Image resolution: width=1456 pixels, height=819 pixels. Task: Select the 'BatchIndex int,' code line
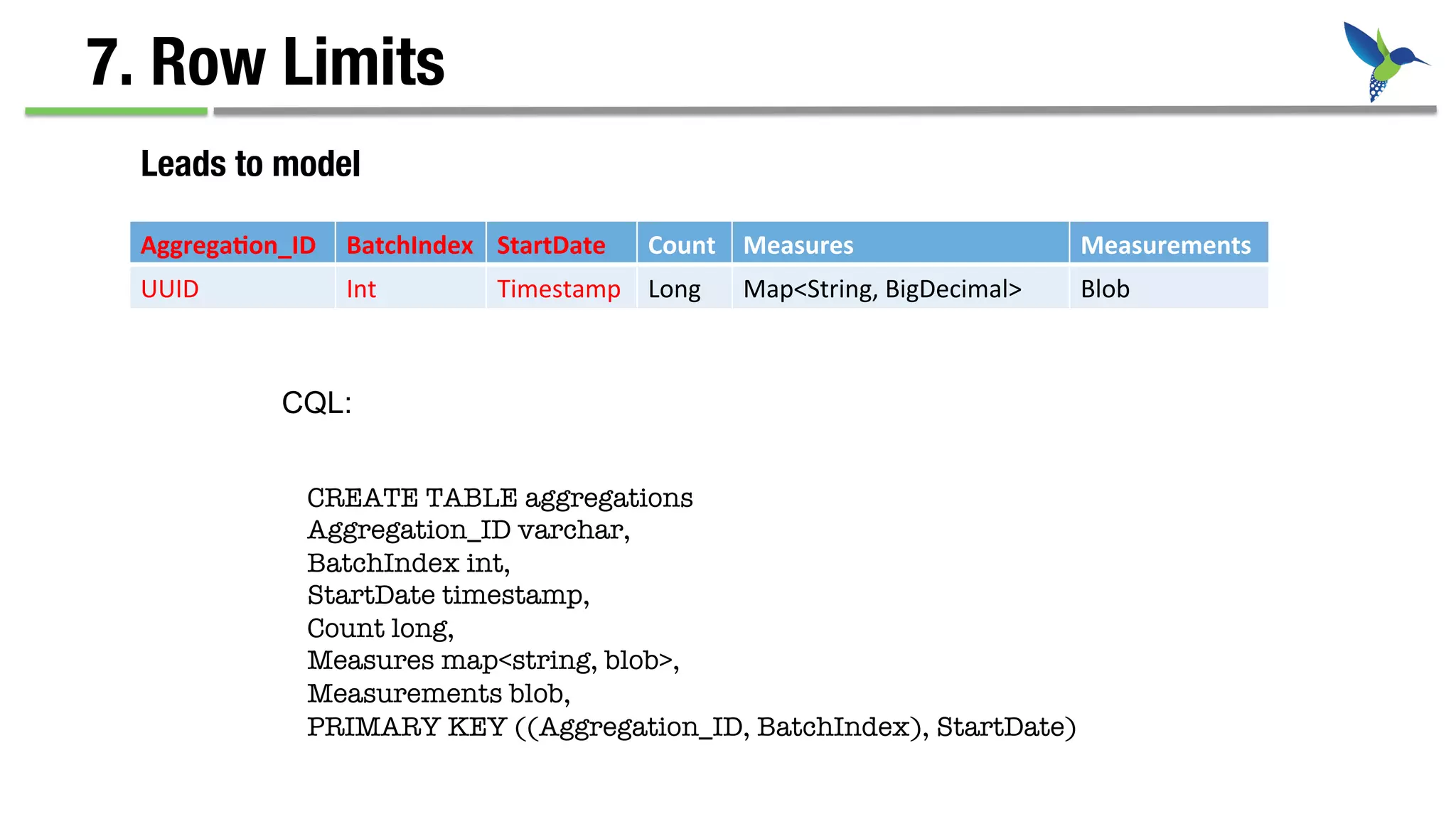click(x=409, y=563)
